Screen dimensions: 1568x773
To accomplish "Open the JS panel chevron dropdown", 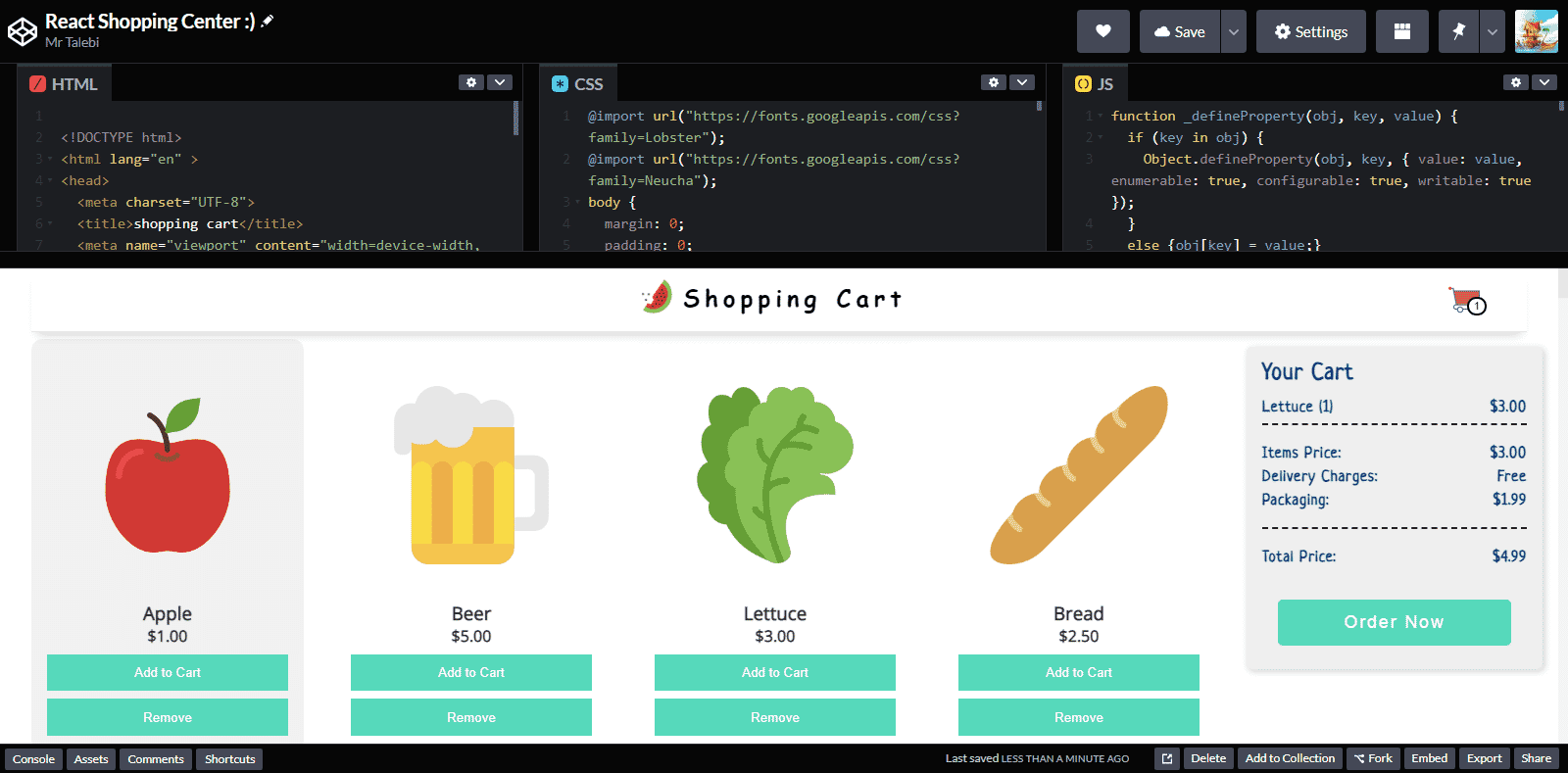I will pyautogui.click(x=1544, y=82).
